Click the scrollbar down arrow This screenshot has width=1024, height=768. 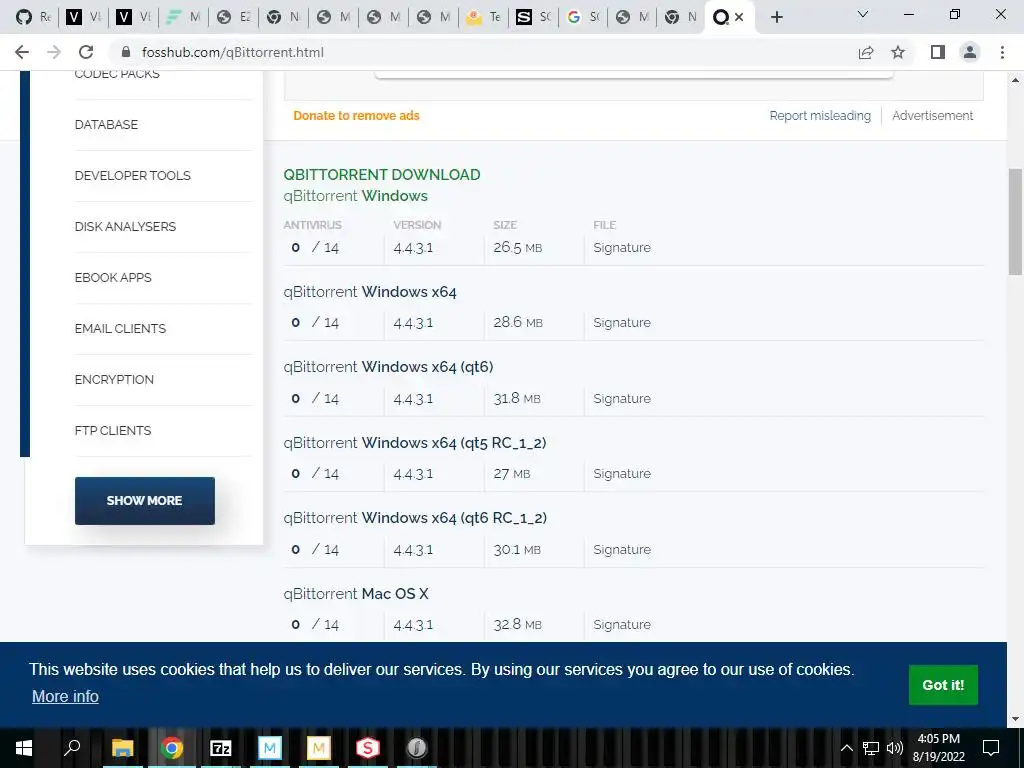point(1015,719)
